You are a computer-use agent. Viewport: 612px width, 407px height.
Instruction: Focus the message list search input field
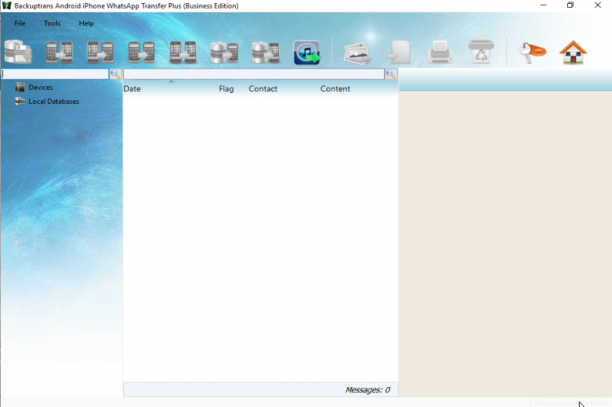[x=254, y=74]
